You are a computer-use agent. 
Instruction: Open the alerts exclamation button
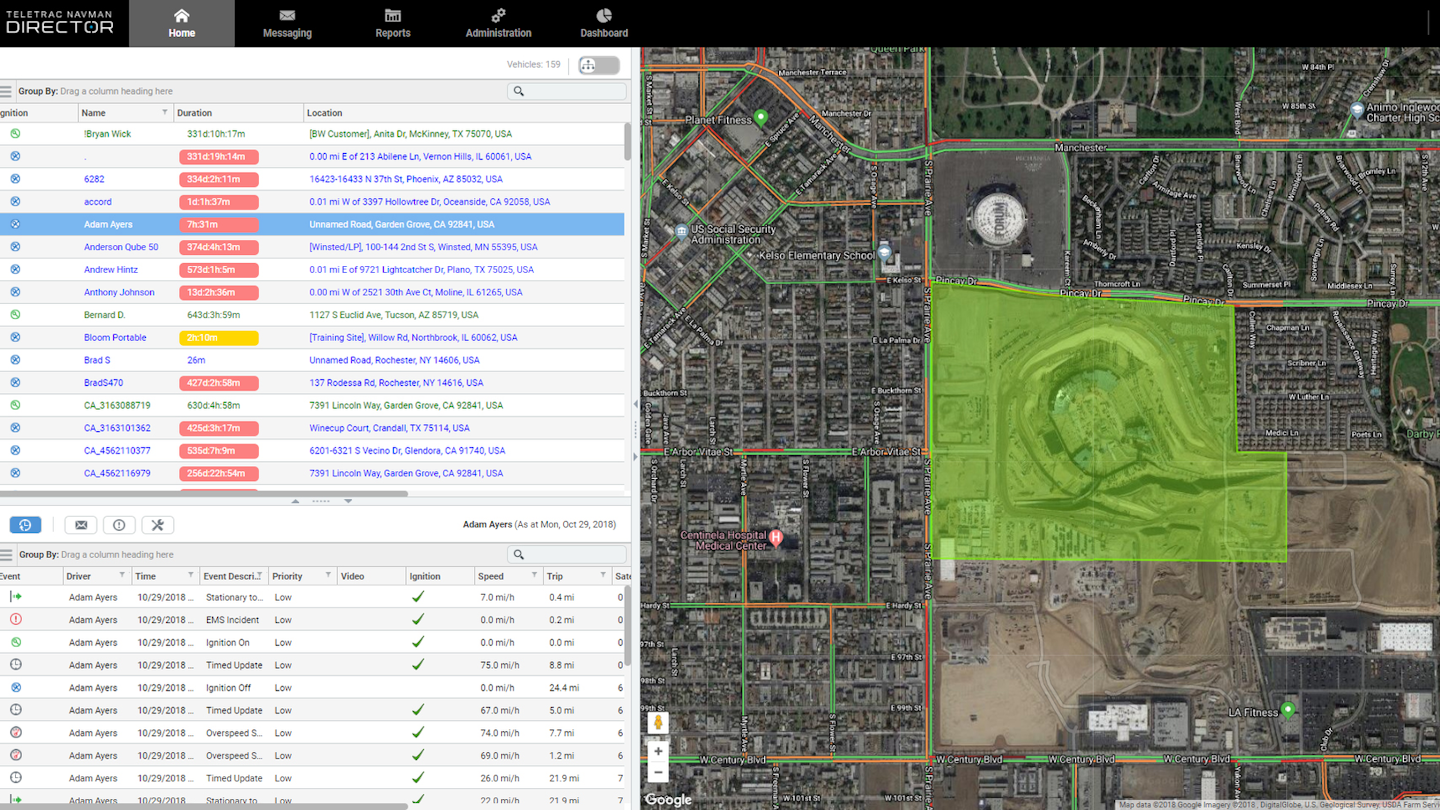point(119,525)
